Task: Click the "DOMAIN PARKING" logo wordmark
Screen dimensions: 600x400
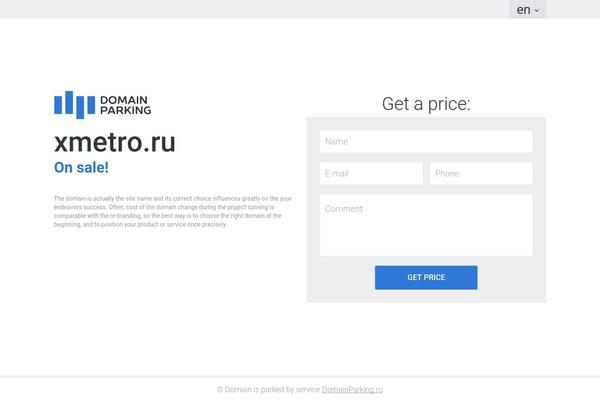Action: pos(126,105)
